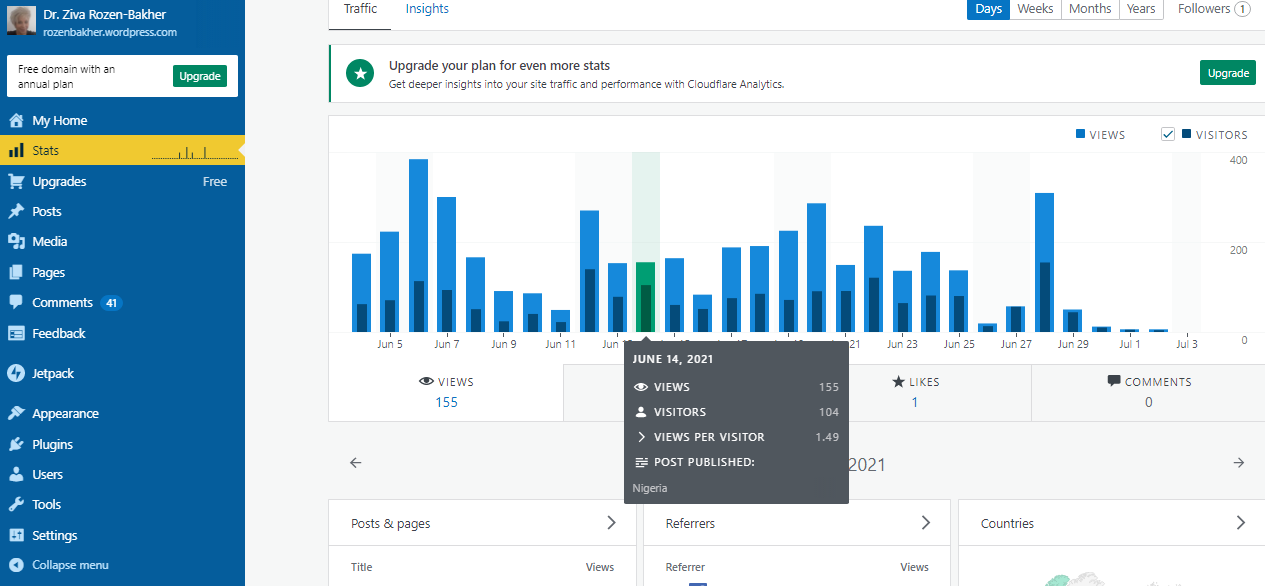Select the Months period button
This screenshot has height=586, width=1265.
click(x=1090, y=9)
